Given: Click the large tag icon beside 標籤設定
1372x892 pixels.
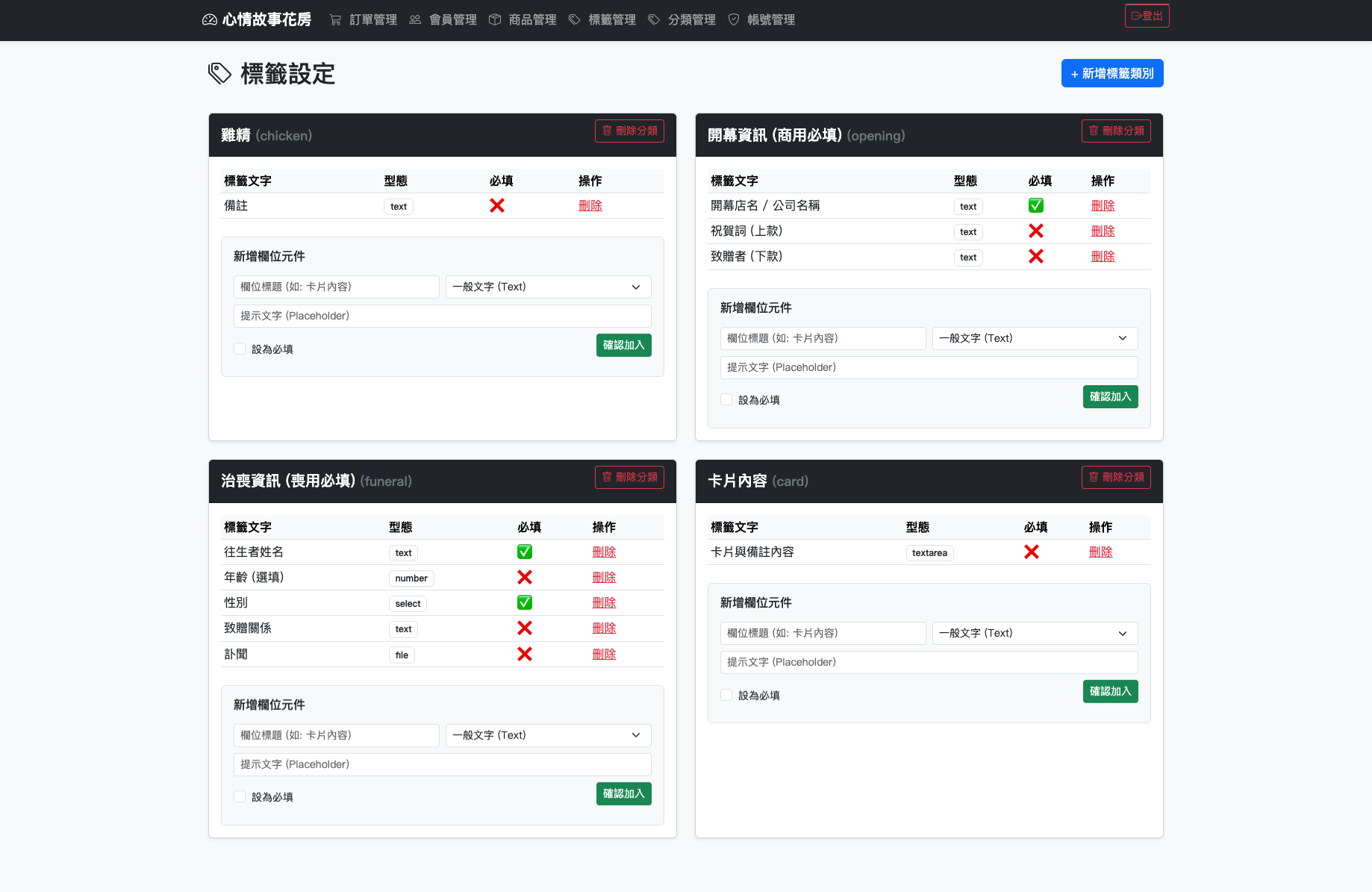Looking at the screenshot, I should tap(219, 73).
